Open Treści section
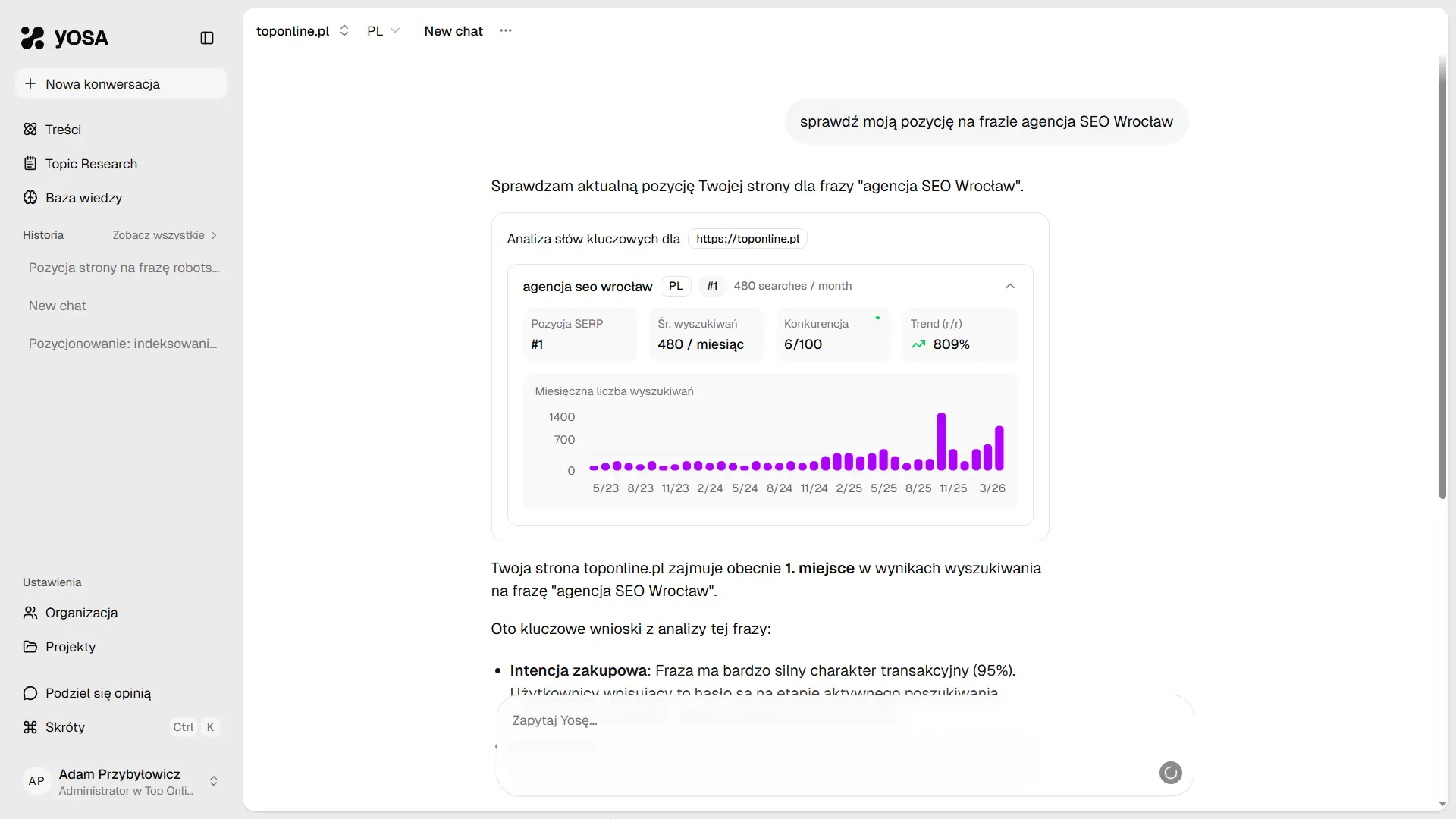Image resolution: width=1456 pixels, height=819 pixels. pos(63,130)
